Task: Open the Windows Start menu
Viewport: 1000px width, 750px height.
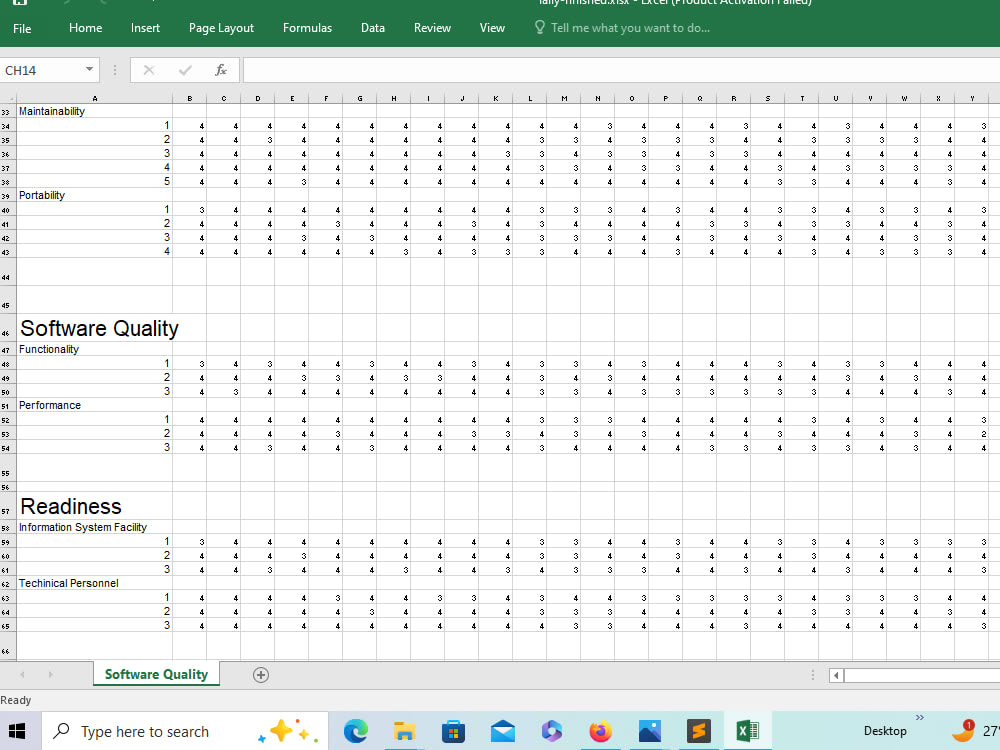Action: [x=17, y=731]
